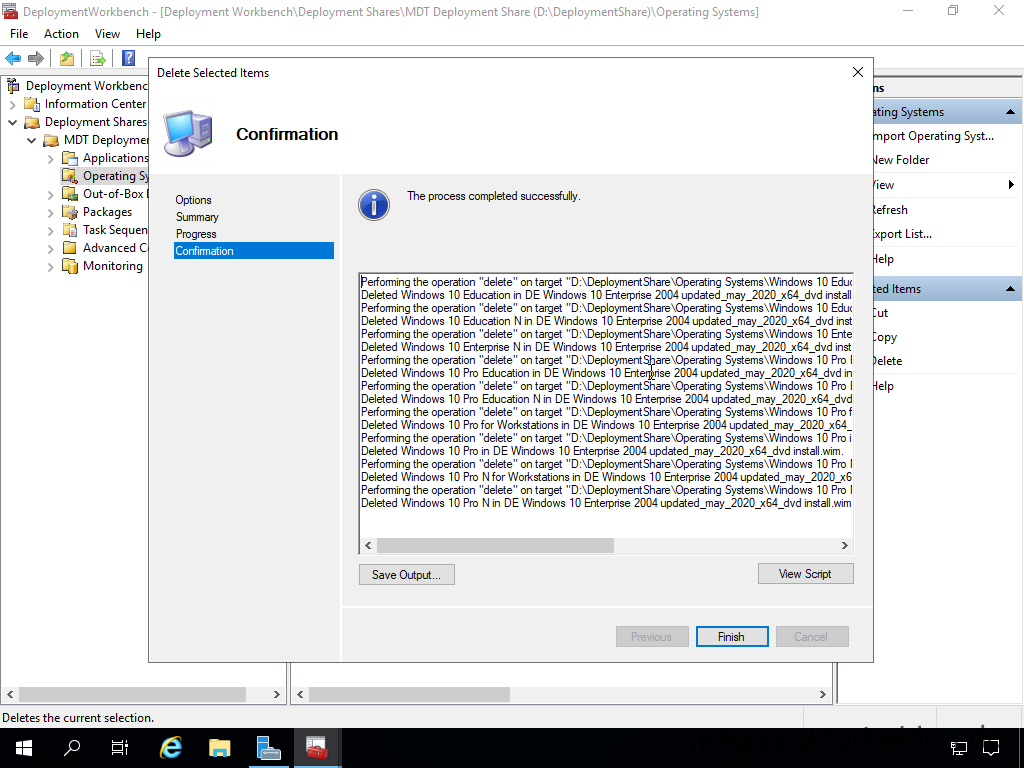Click the Help question mark toolbar icon
The width and height of the screenshot is (1024, 768).
(x=129, y=58)
